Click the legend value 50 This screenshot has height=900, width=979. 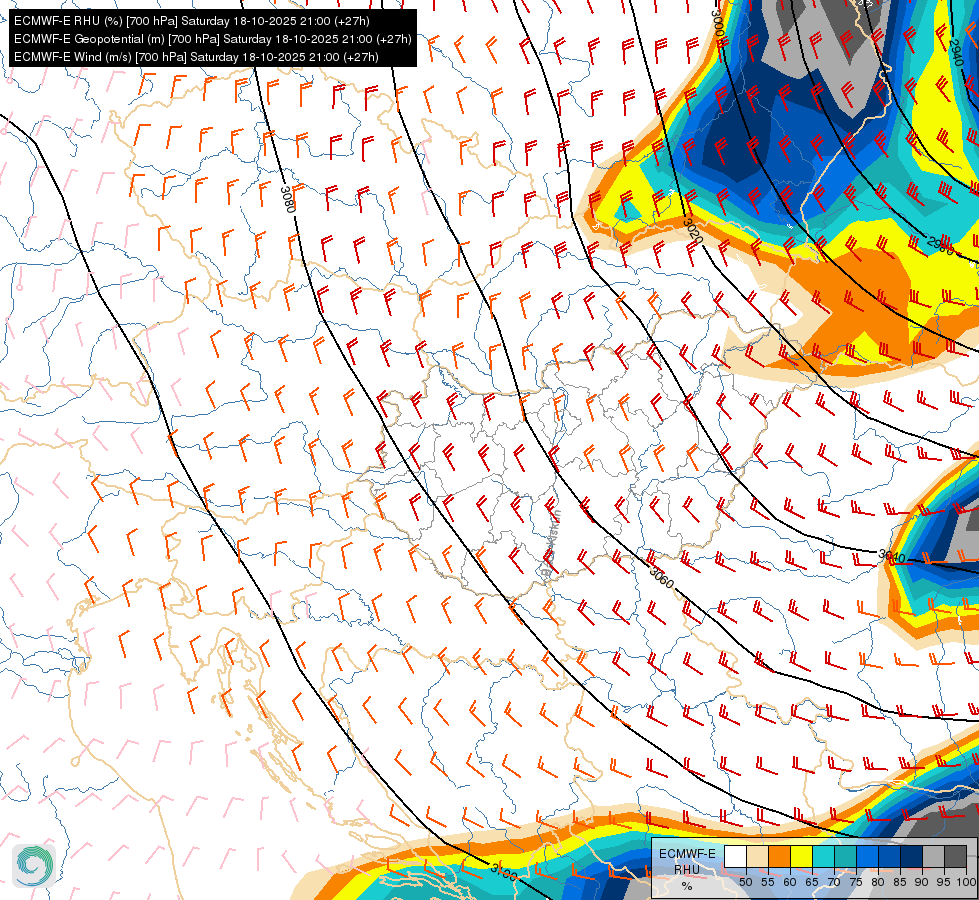tap(745, 882)
